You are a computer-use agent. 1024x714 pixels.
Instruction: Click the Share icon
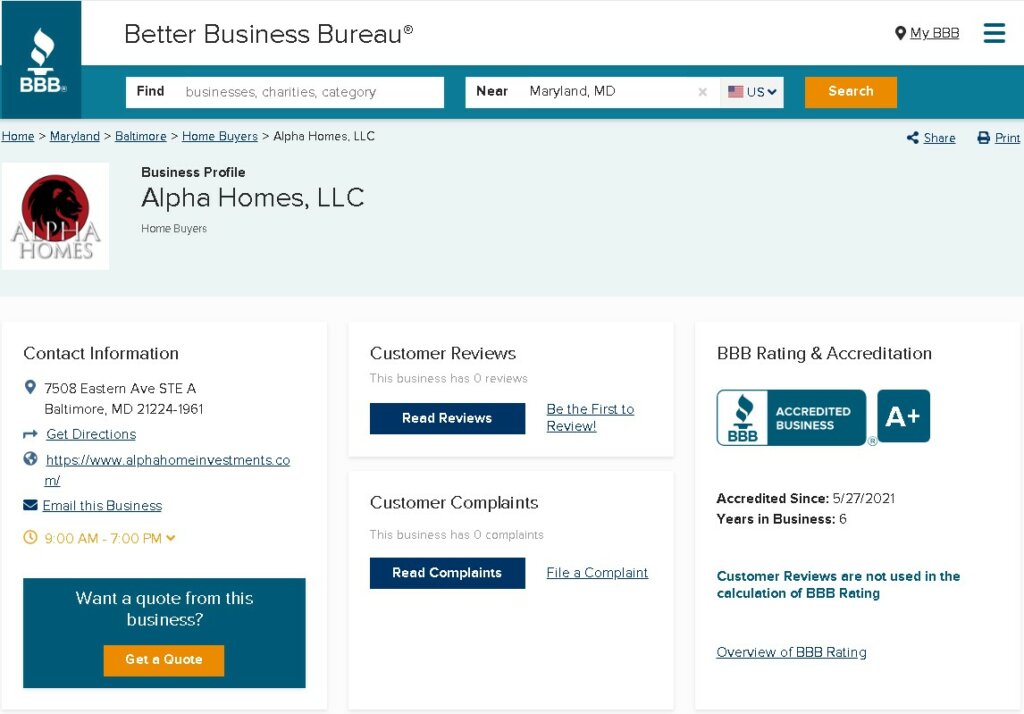point(912,138)
